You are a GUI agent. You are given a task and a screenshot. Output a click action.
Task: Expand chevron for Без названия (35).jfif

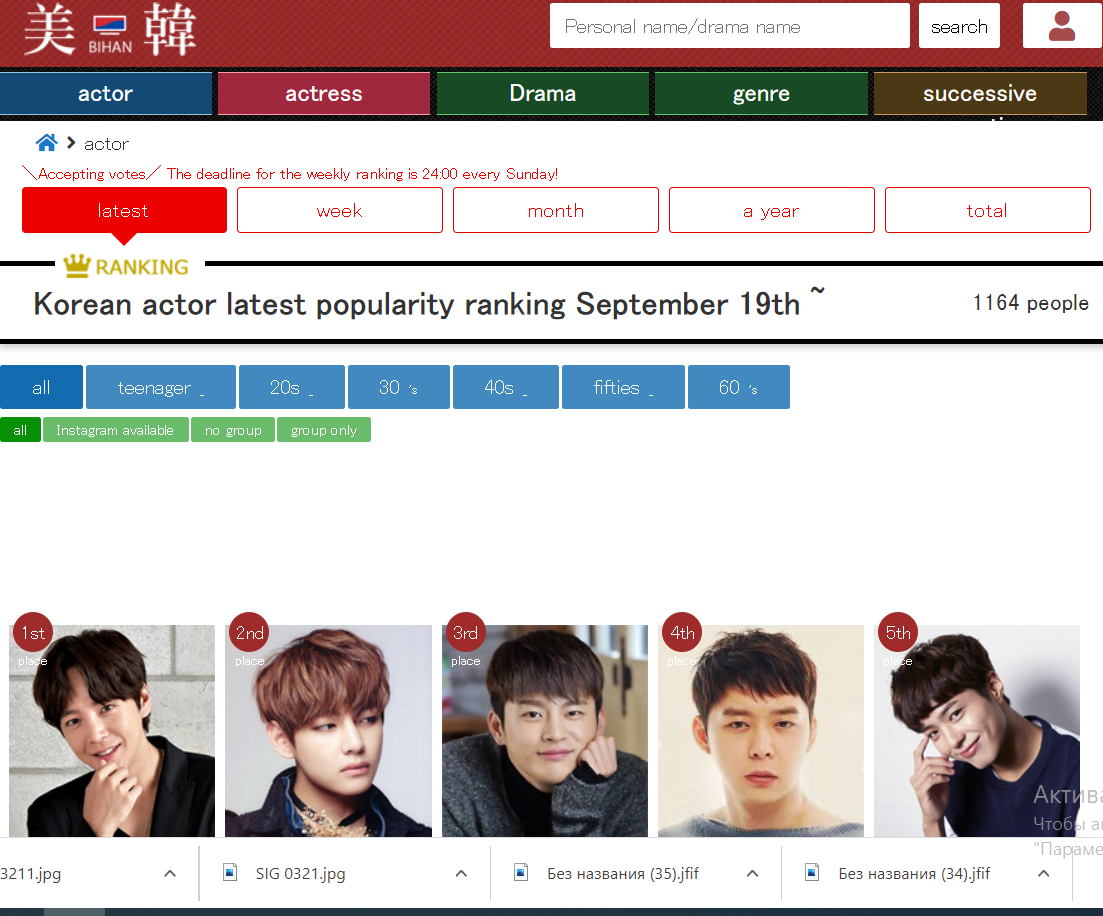[x=752, y=874]
